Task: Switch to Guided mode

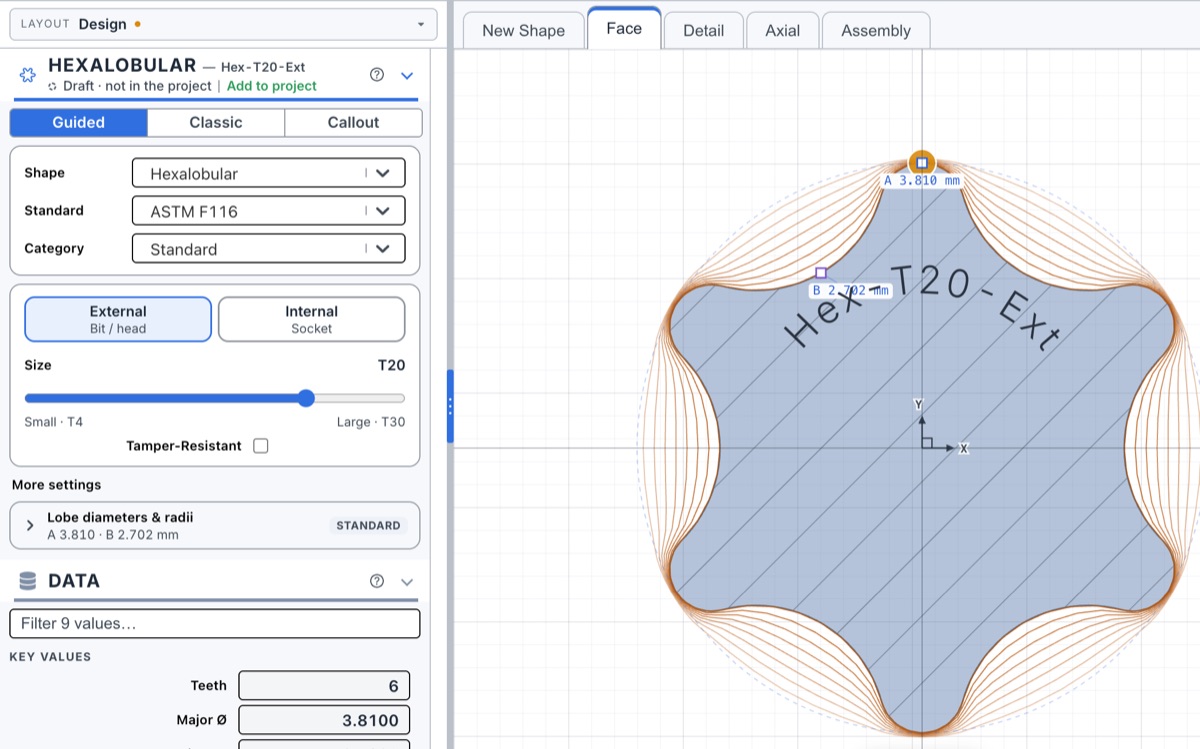Action: tap(79, 123)
